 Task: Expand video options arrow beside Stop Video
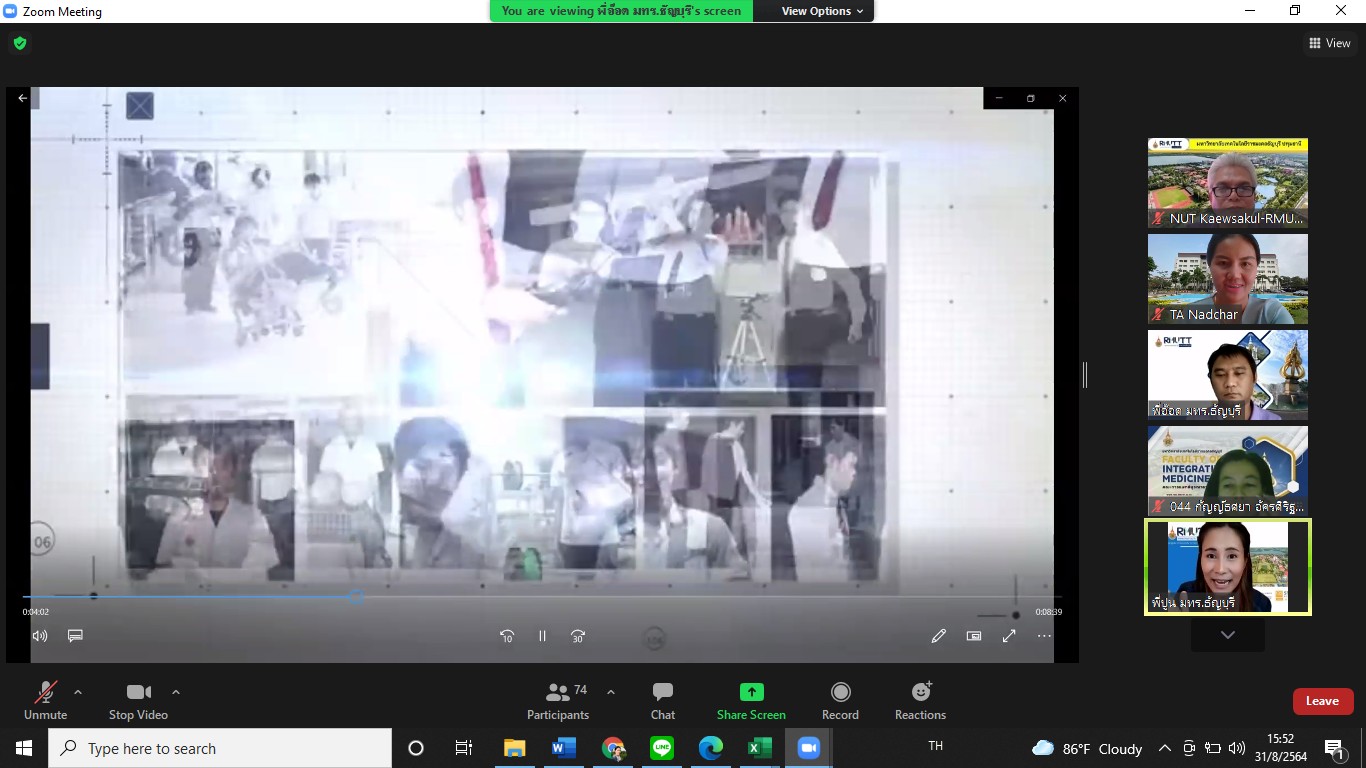(x=176, y=692)
